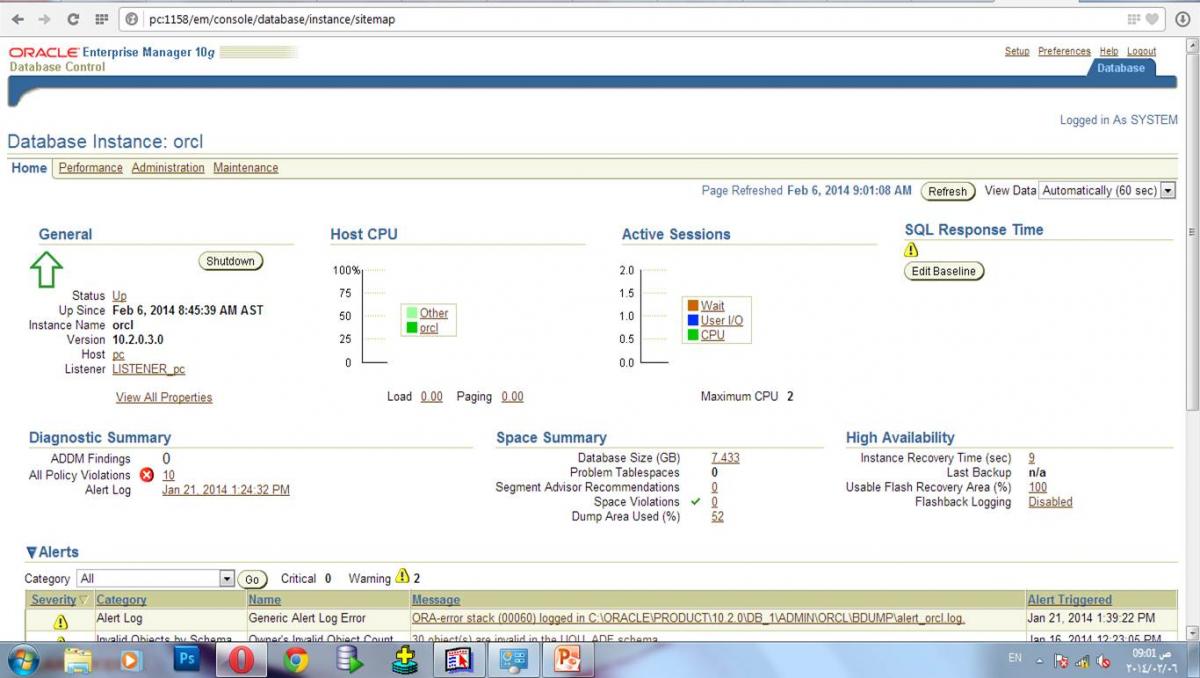Reload the page with the browser refresh icon
Screen dimensions: 1200x678
point(73,19)
